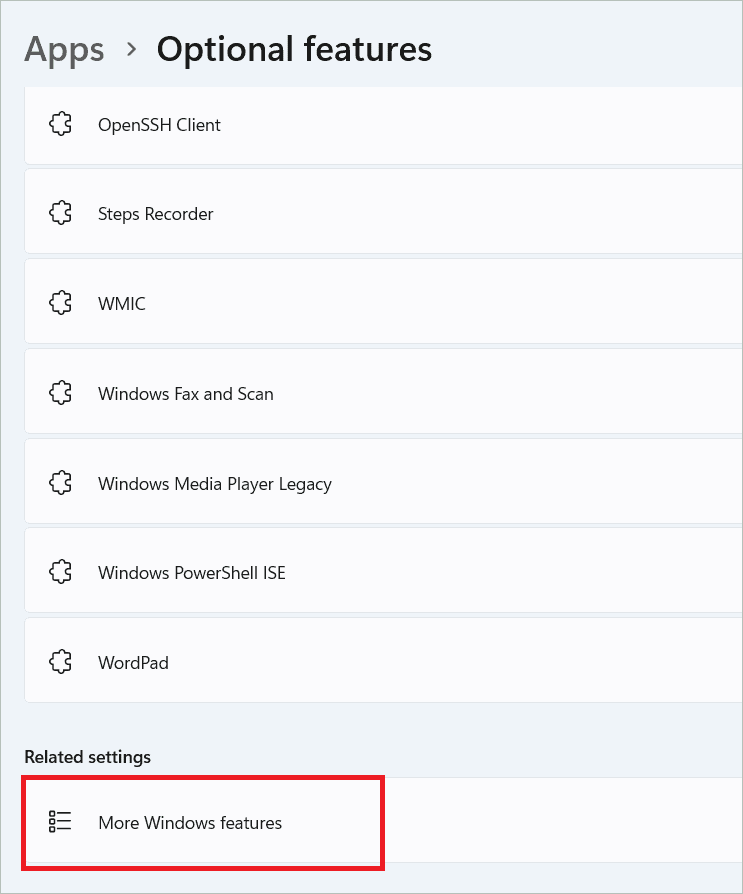Go back to Apps in breadcrumb
The image size is (743, 894).
64,50
